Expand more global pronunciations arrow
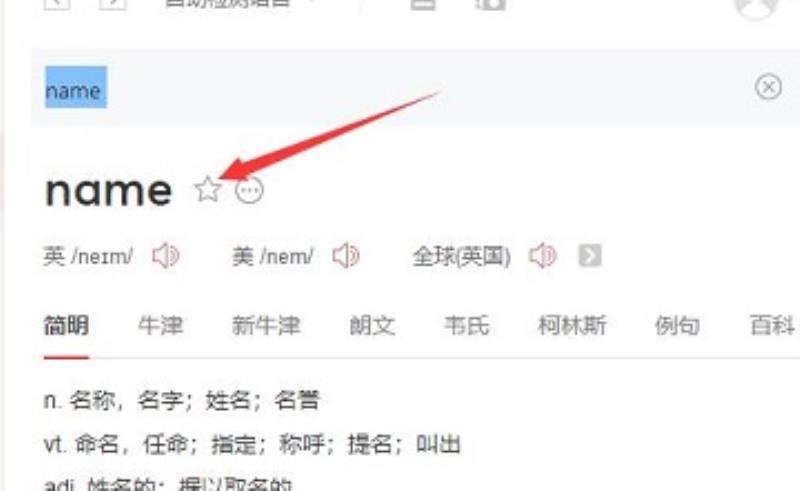 [x=590, y=256]
